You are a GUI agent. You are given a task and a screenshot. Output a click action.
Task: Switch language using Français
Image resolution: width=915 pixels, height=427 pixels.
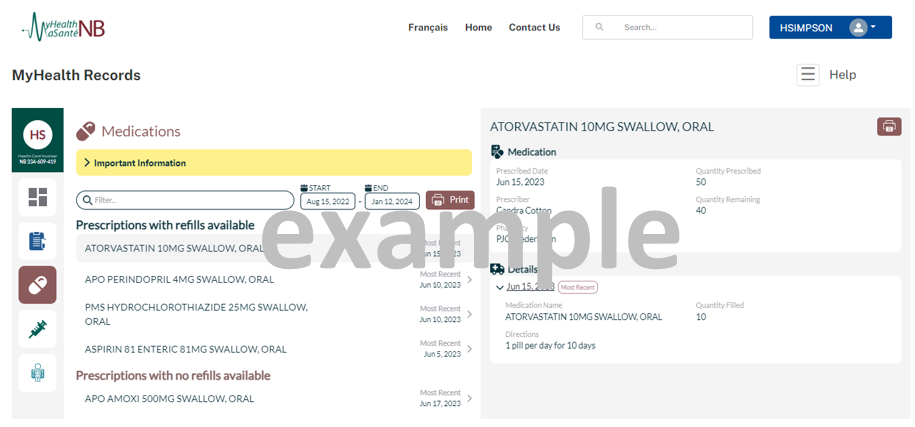tap(428, 28)
